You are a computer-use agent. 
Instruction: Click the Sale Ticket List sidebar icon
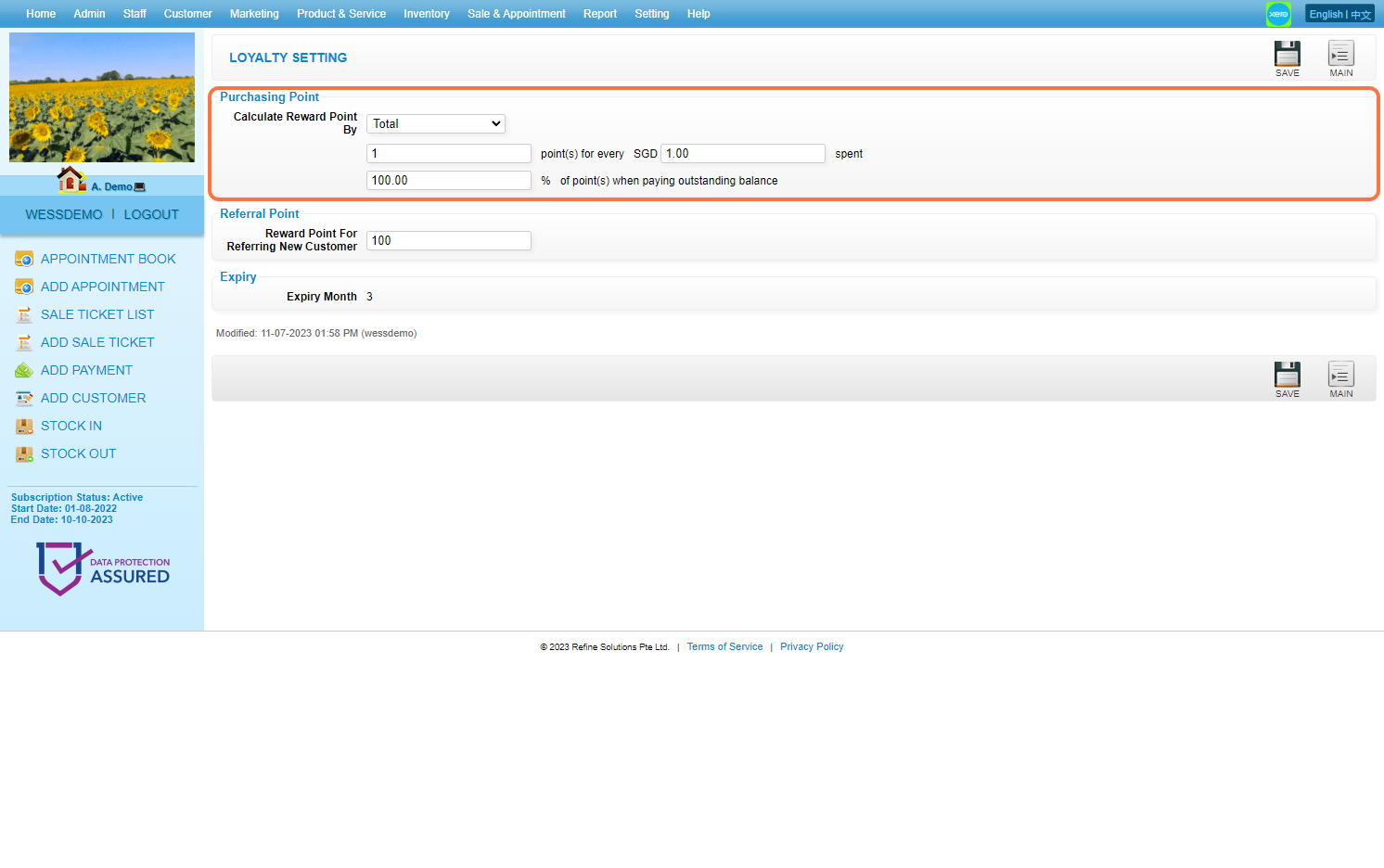[x=24, y=314]
